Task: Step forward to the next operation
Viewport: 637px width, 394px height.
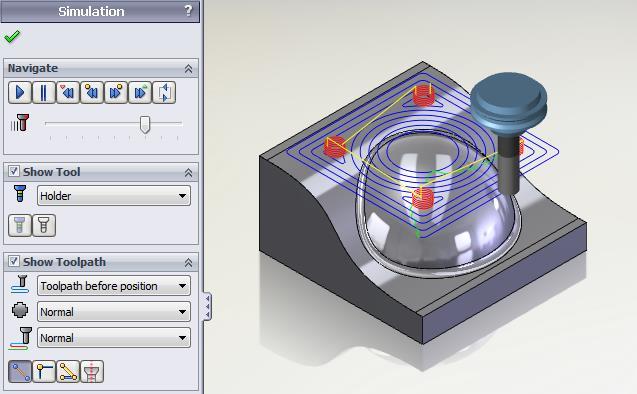Action: 116,93
